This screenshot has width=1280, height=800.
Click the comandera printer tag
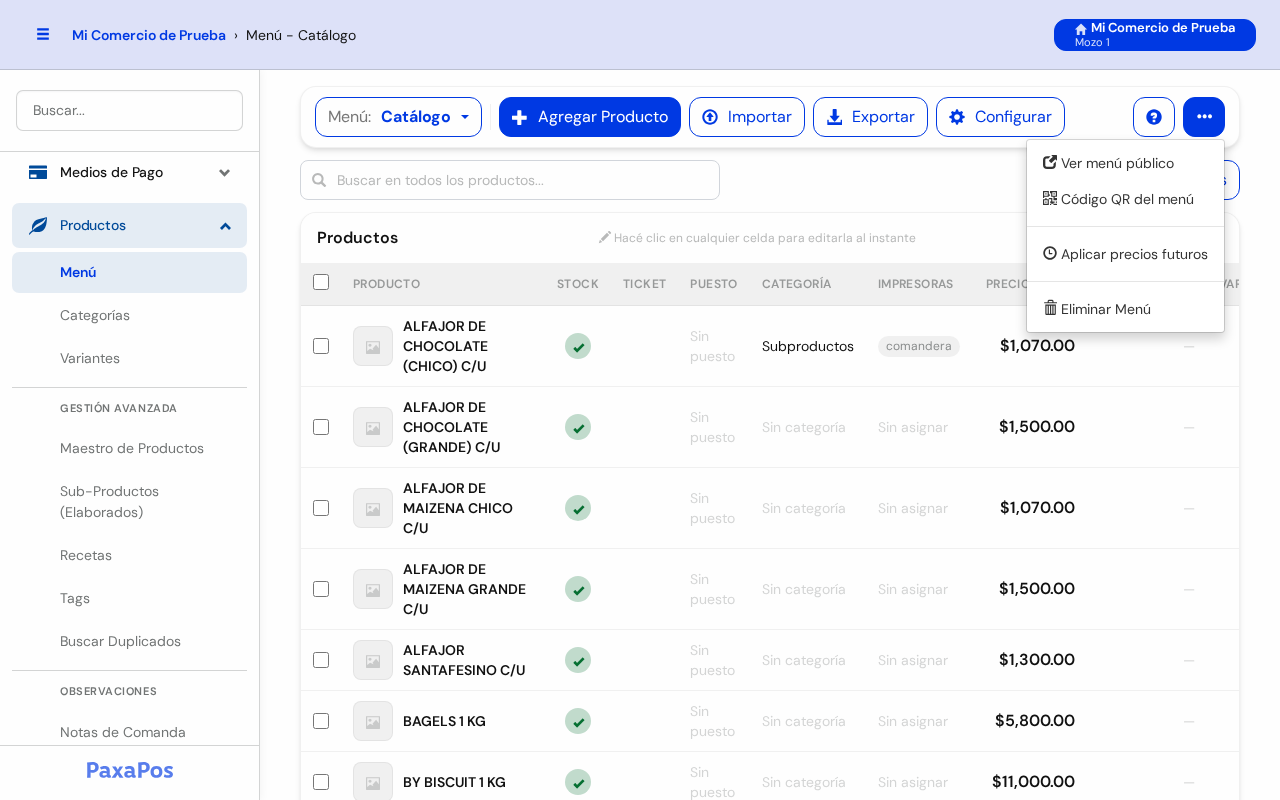pos(919,346)
